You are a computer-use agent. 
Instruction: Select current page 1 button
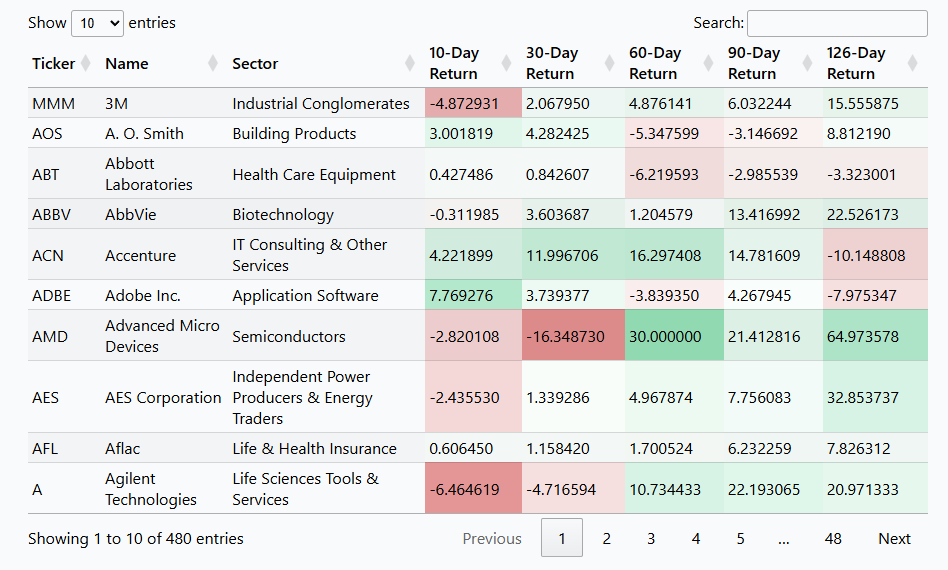562,538
